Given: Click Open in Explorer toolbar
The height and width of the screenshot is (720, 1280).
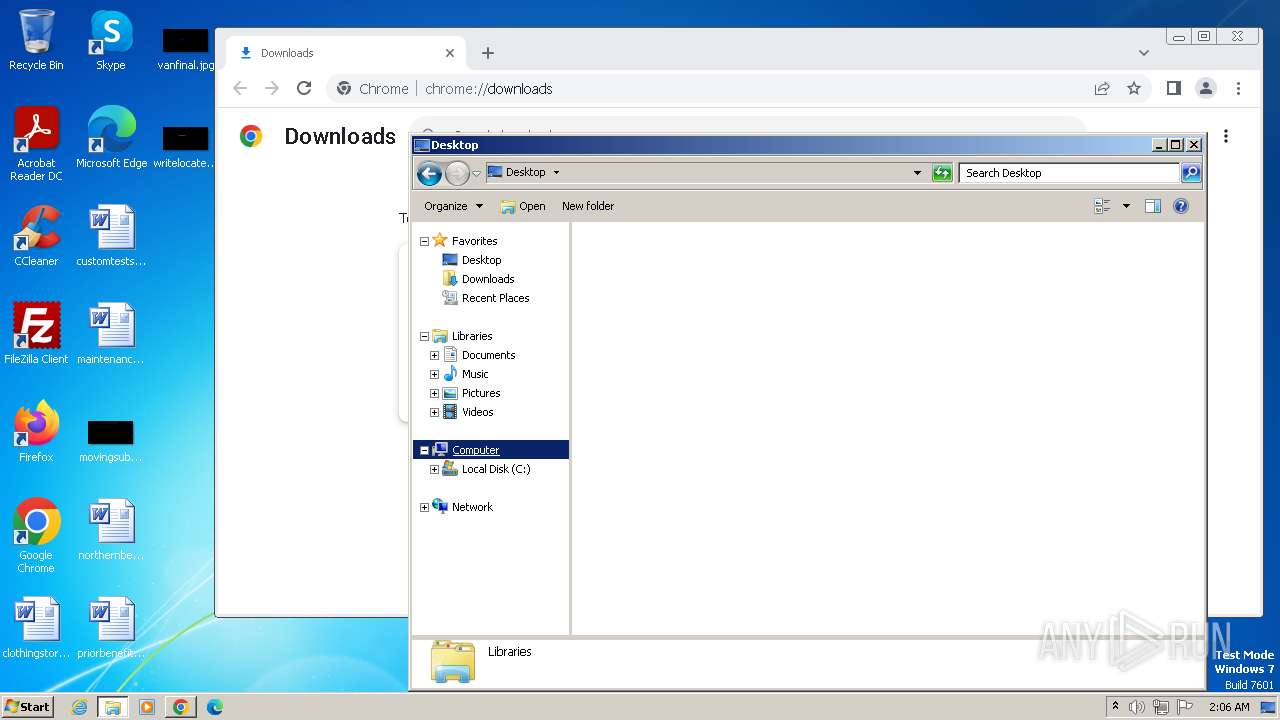Looking at the screenshot, I should coord(523,206).
